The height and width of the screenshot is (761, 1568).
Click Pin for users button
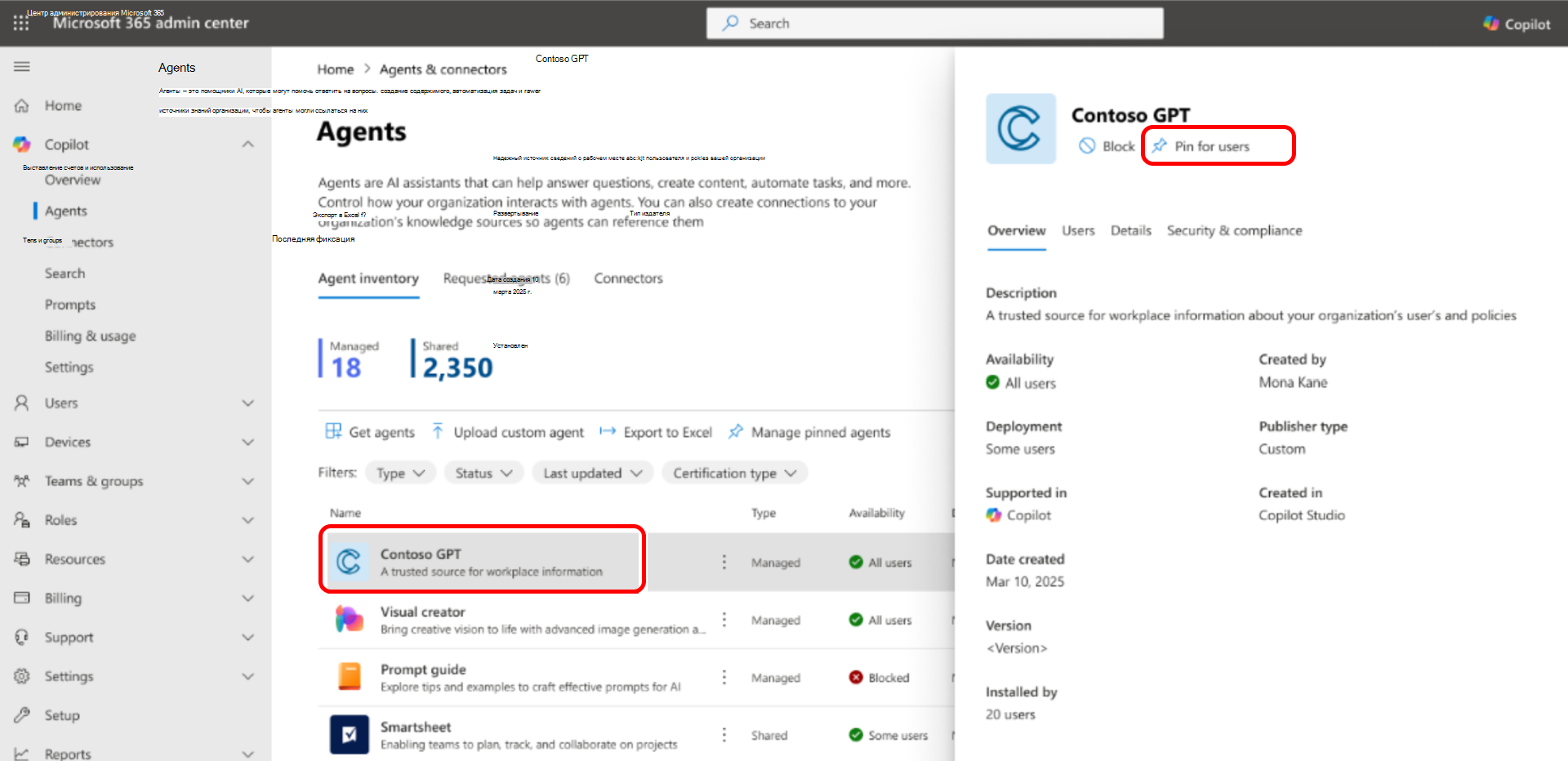click(1200, 146)
